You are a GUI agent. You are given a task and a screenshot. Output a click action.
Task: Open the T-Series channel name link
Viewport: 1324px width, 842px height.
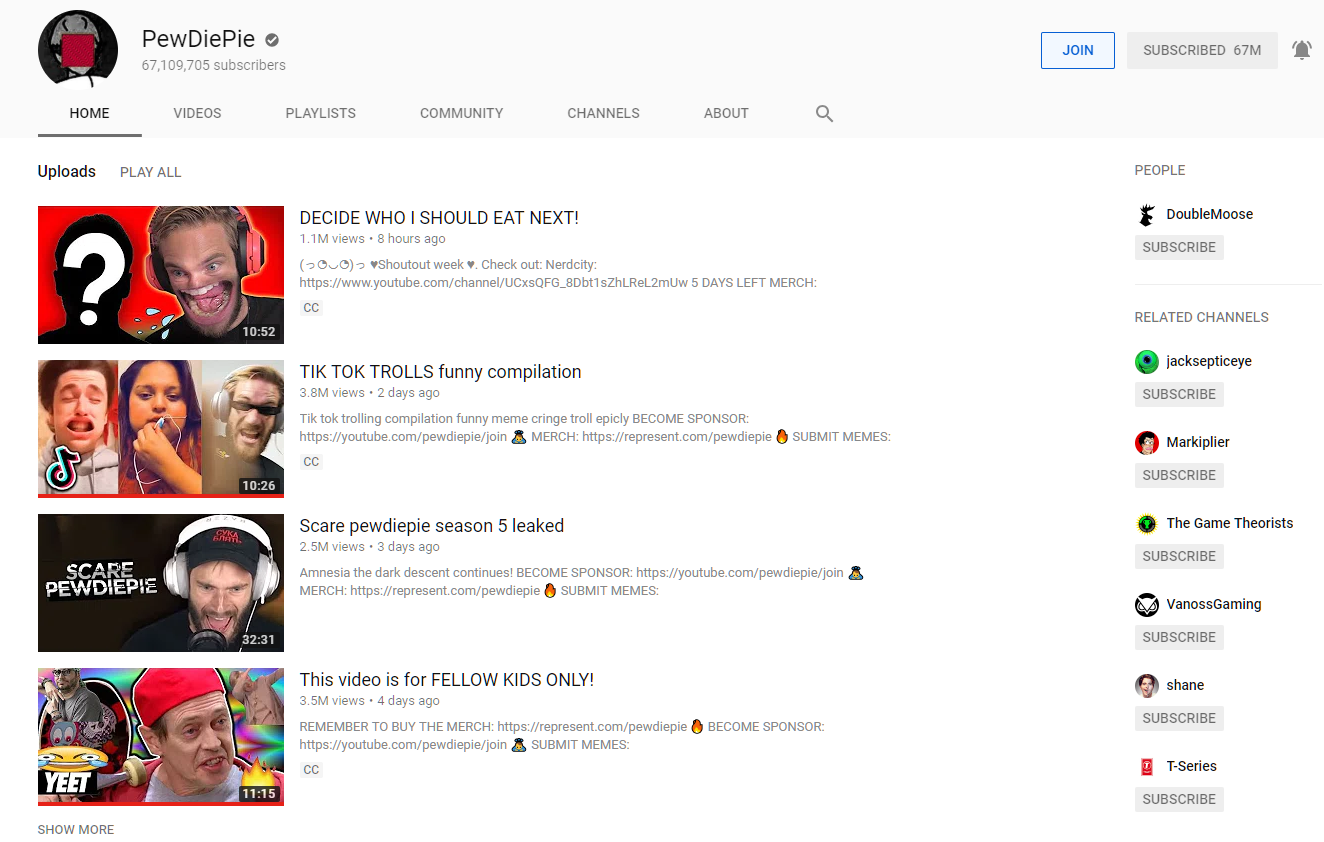[1192, 766]
